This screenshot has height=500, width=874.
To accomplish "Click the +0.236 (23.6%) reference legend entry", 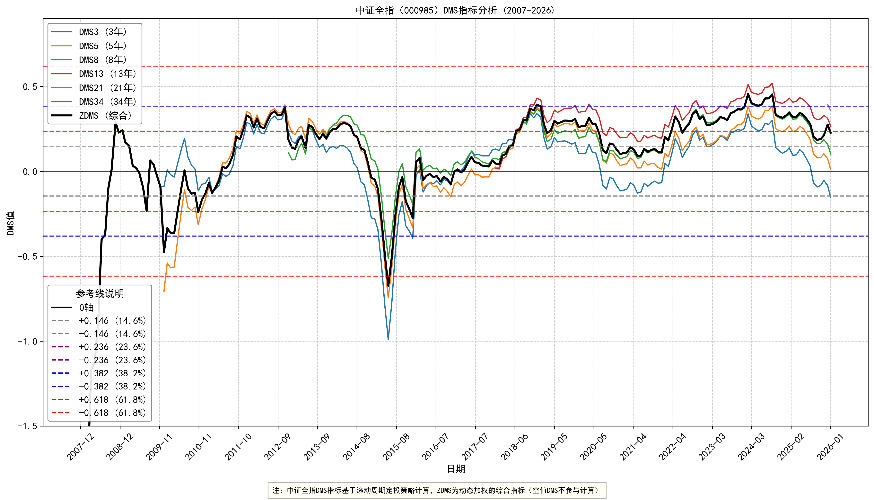I will click(99, 347).
